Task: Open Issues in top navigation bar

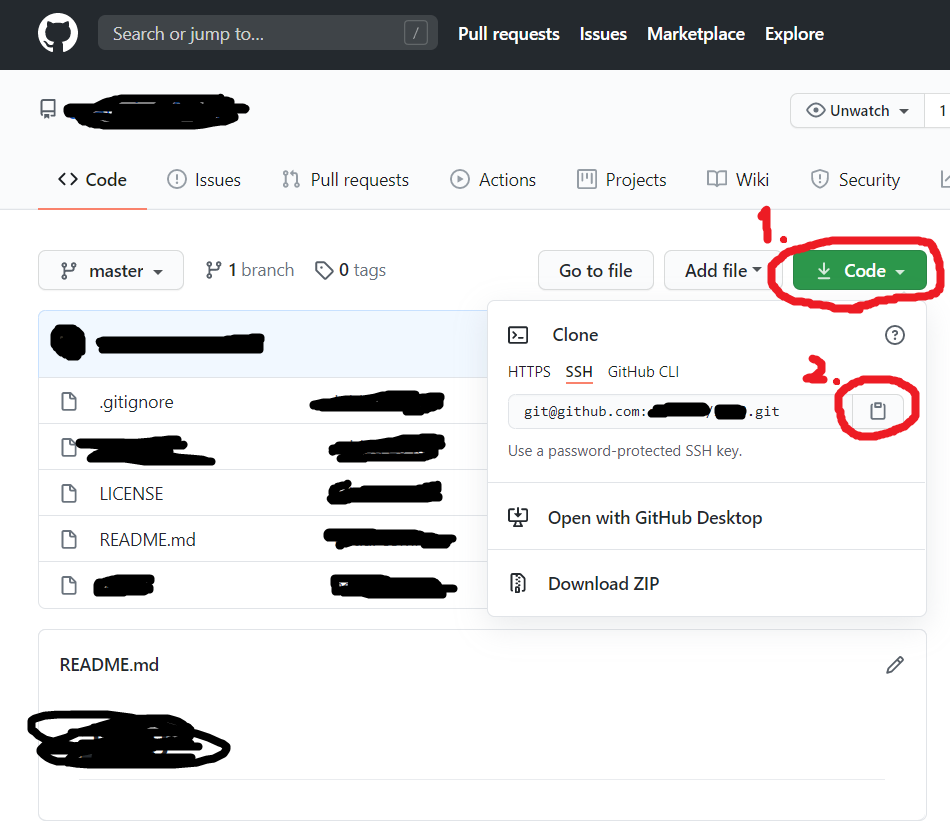Action: [x=603, y=34]
